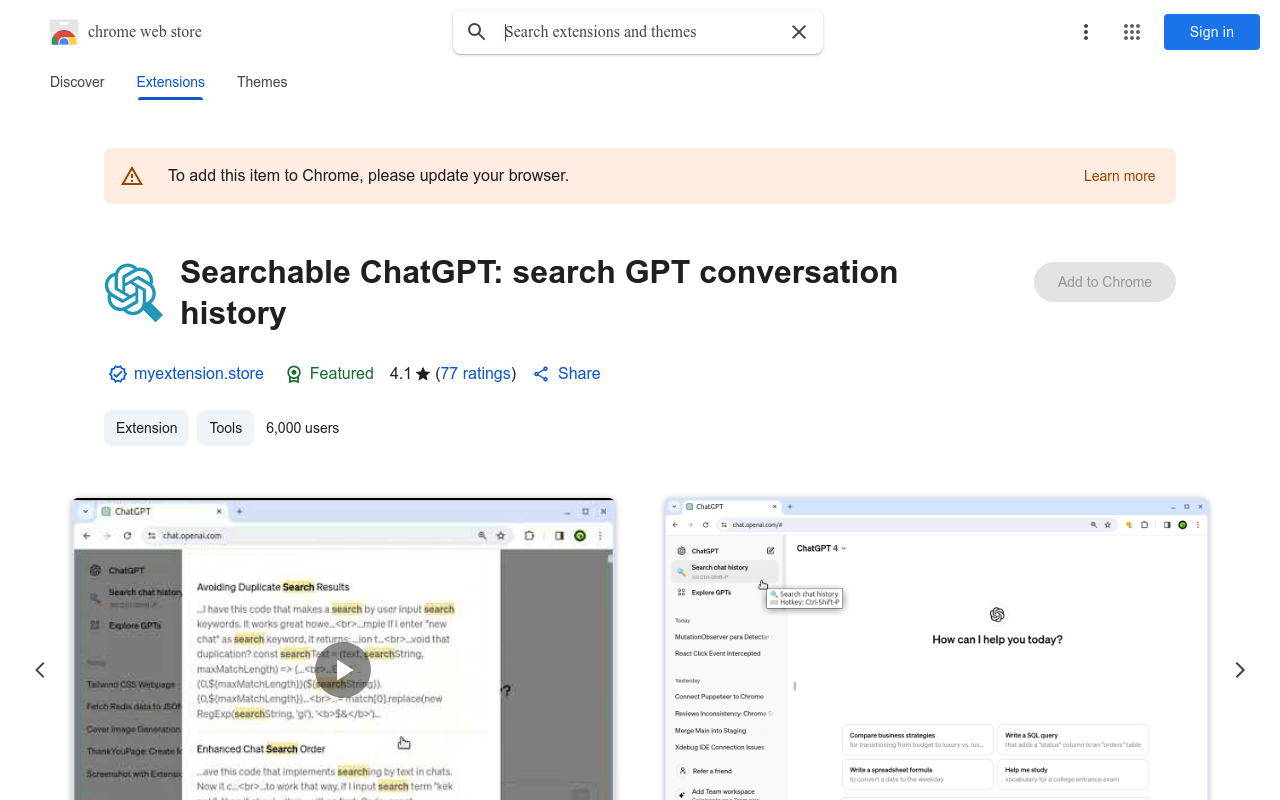The image size is (1280, 800).
Task: Click the update your browser message text
Action: (368, 176)
